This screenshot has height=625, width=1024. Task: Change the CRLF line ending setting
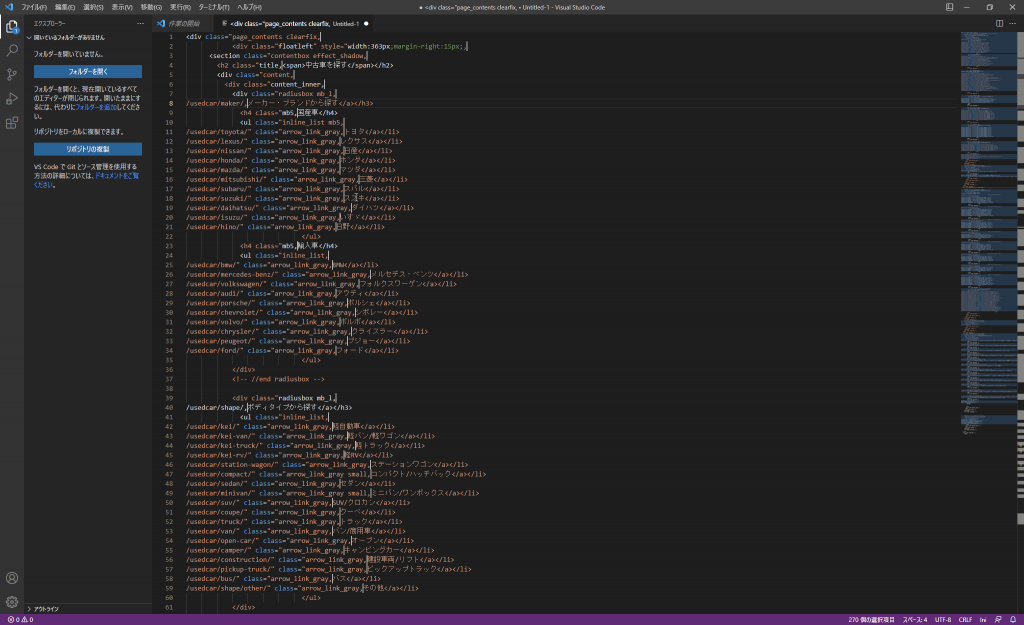coord(965,620)
